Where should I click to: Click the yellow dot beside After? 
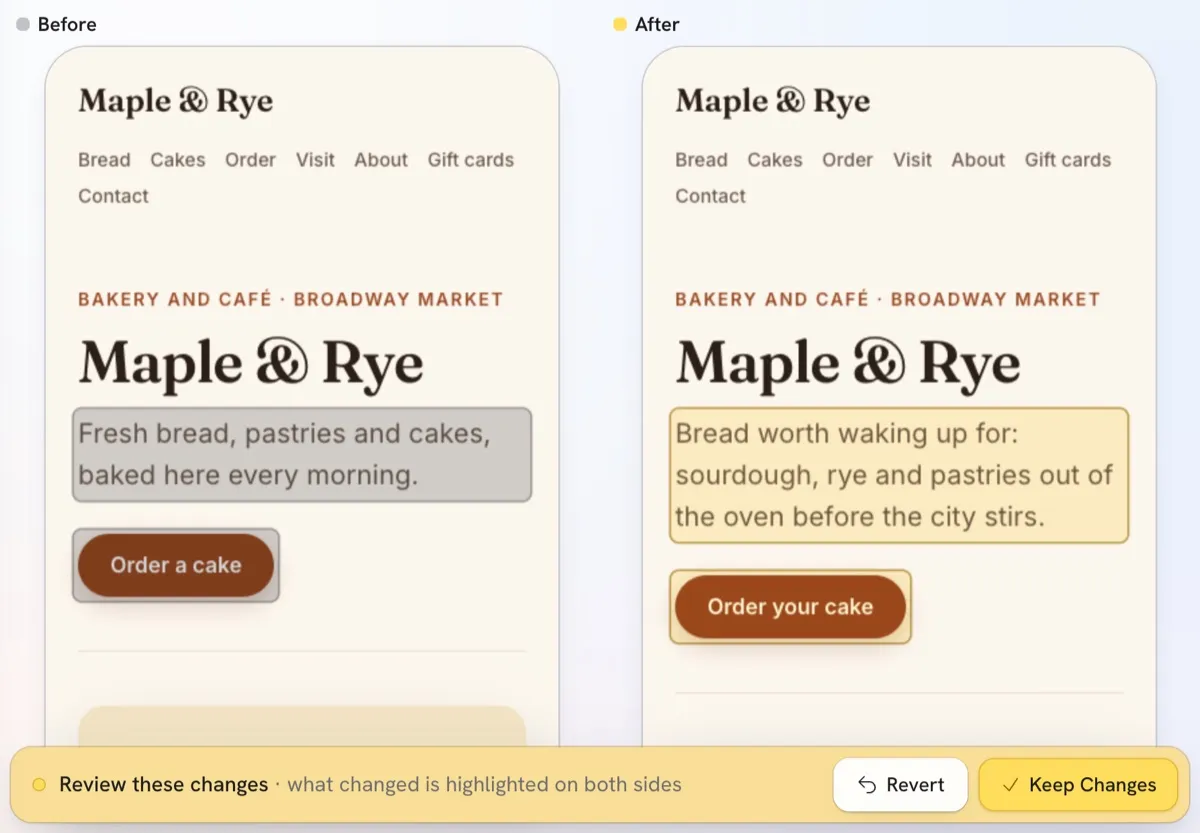pyautogui.click(x=620, y=24)
